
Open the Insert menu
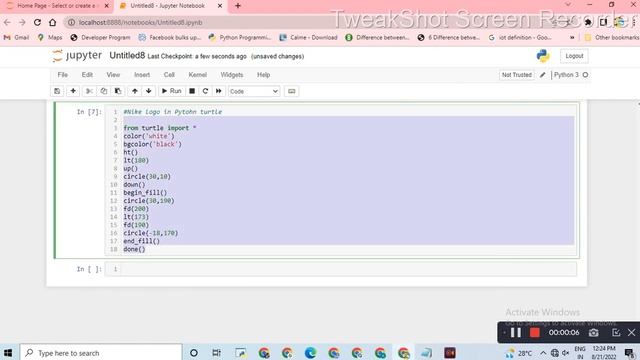pos(142,75)
